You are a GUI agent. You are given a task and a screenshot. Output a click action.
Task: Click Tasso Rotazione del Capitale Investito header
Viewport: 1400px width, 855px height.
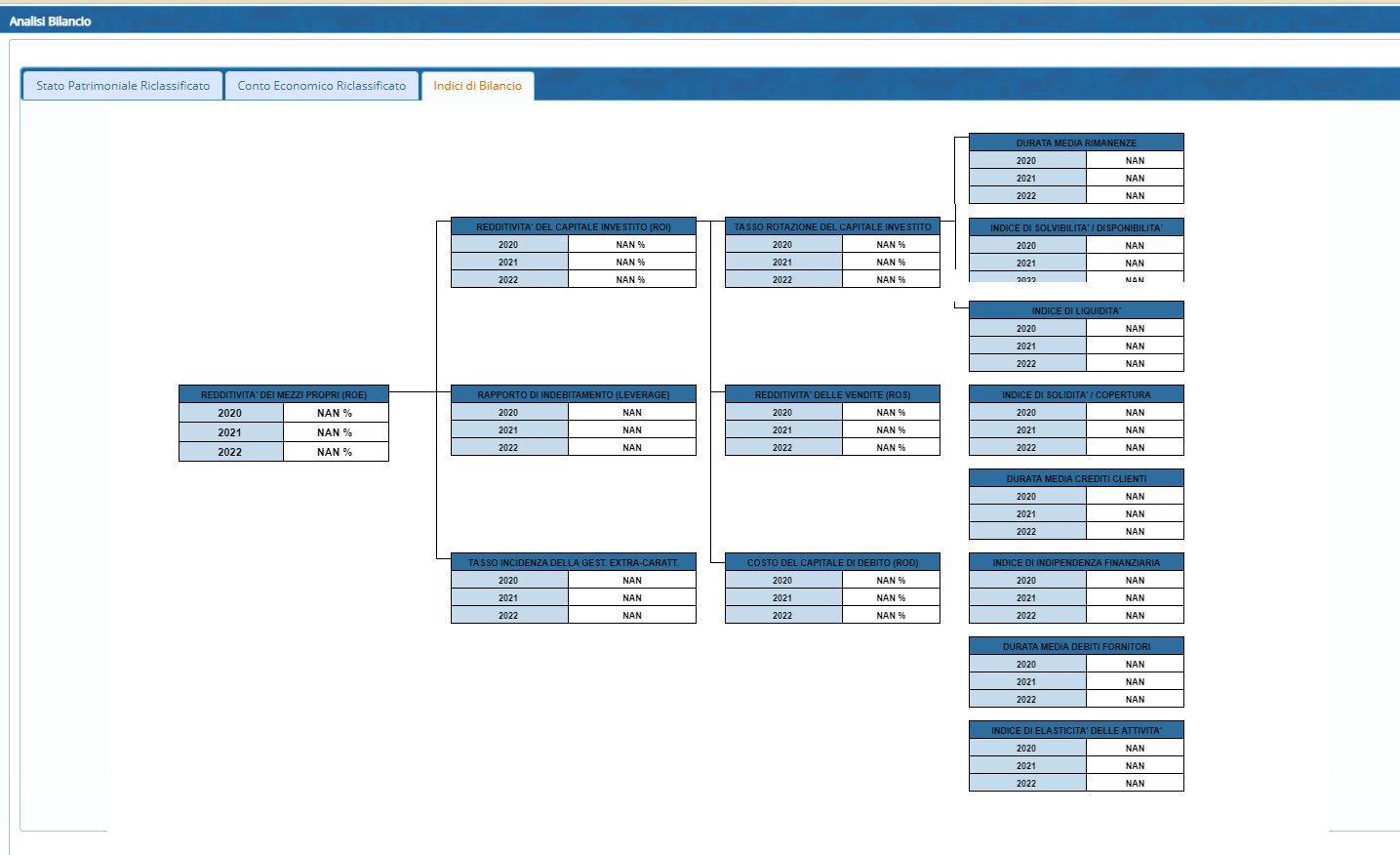[832, 226]
